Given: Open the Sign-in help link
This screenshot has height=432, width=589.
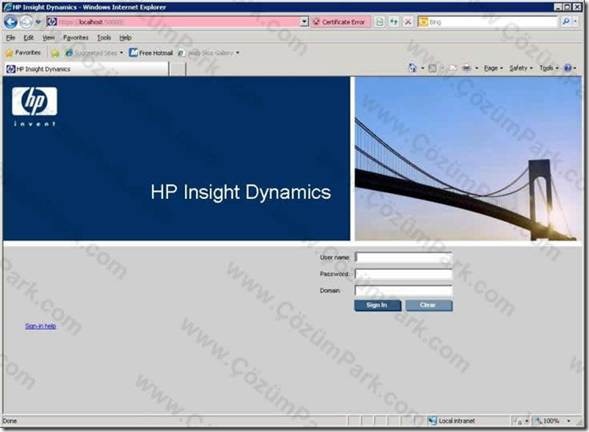Looking at the screenshot, I should (41, 326).
